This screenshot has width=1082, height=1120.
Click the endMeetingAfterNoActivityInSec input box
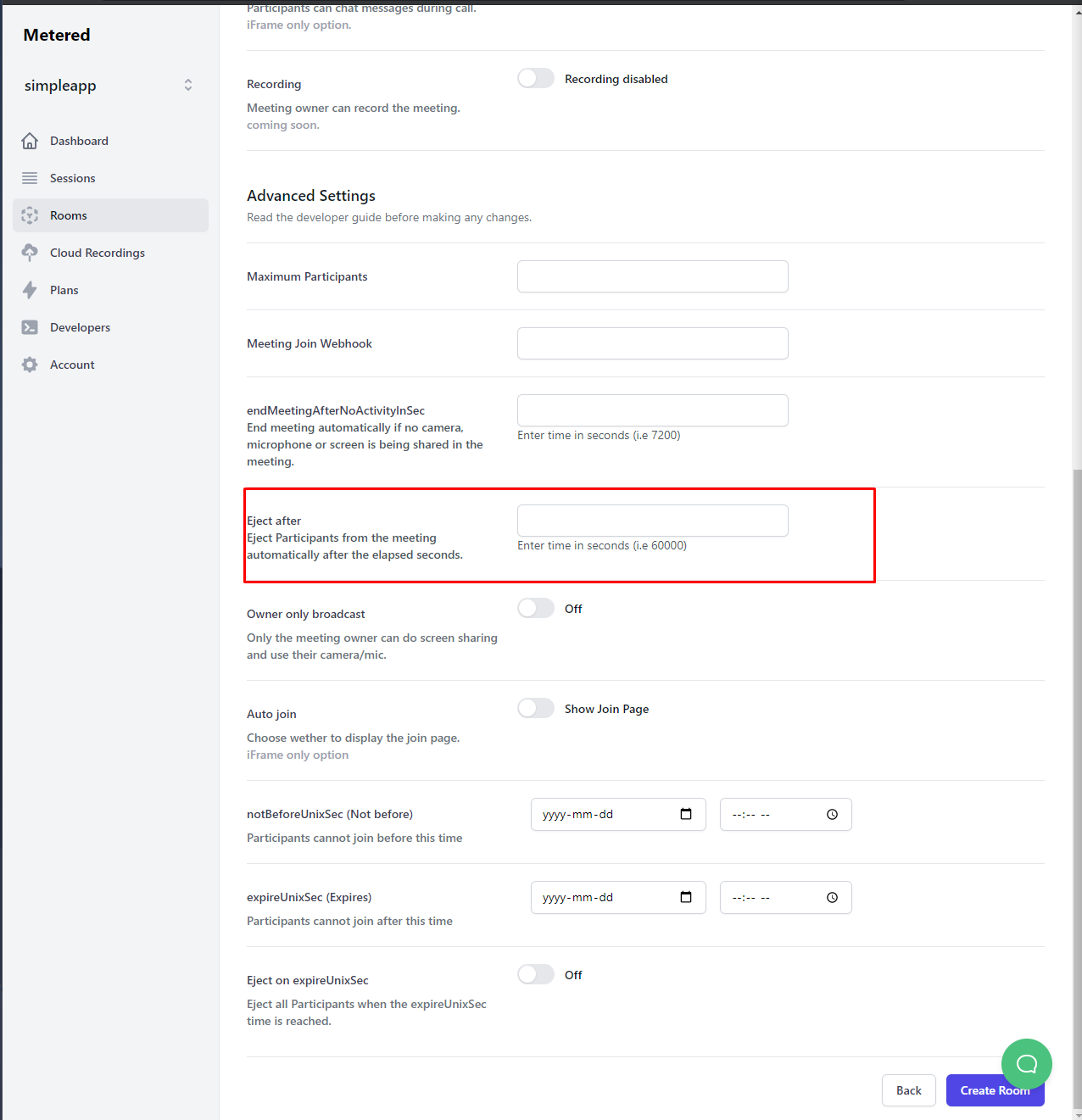653,410
